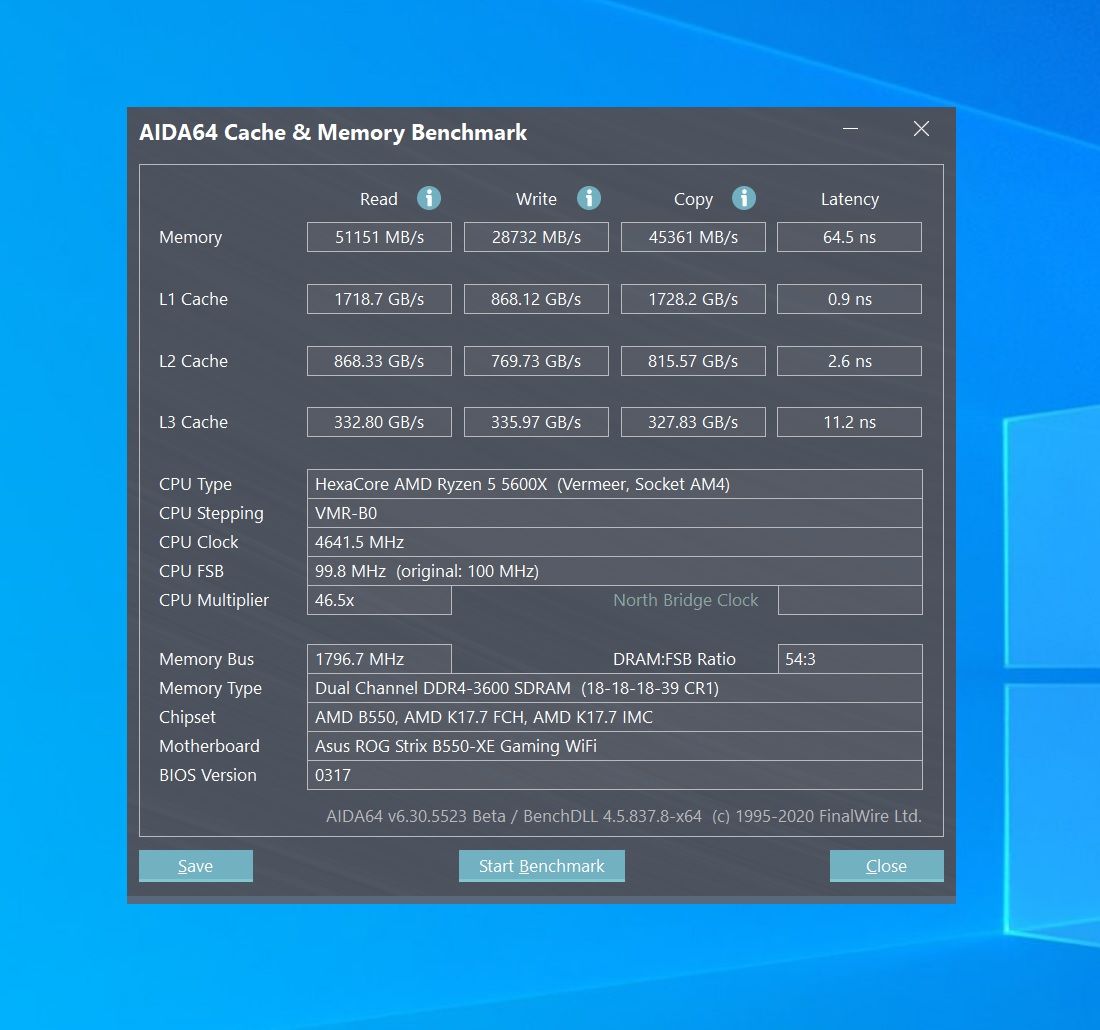The height and width of the screenshot is (1030, 1100).
Task: Click the Read column header
Action: pos(379,199)
